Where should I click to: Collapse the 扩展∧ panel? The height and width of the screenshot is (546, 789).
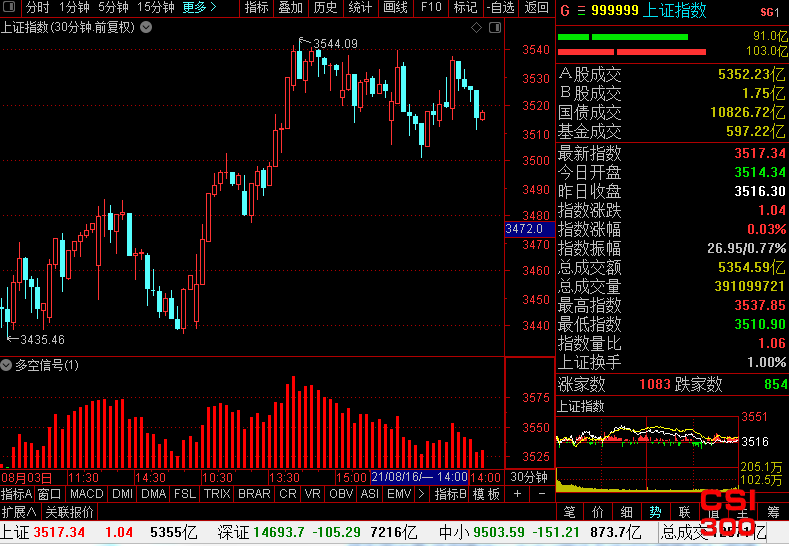click(19, 512)
